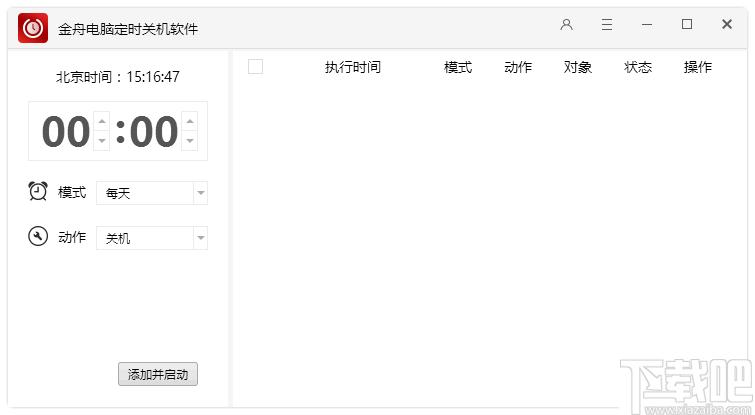Click the 添加并启动 button
Image resolution: width=755 pixels, height=415 pixels.
158,374
